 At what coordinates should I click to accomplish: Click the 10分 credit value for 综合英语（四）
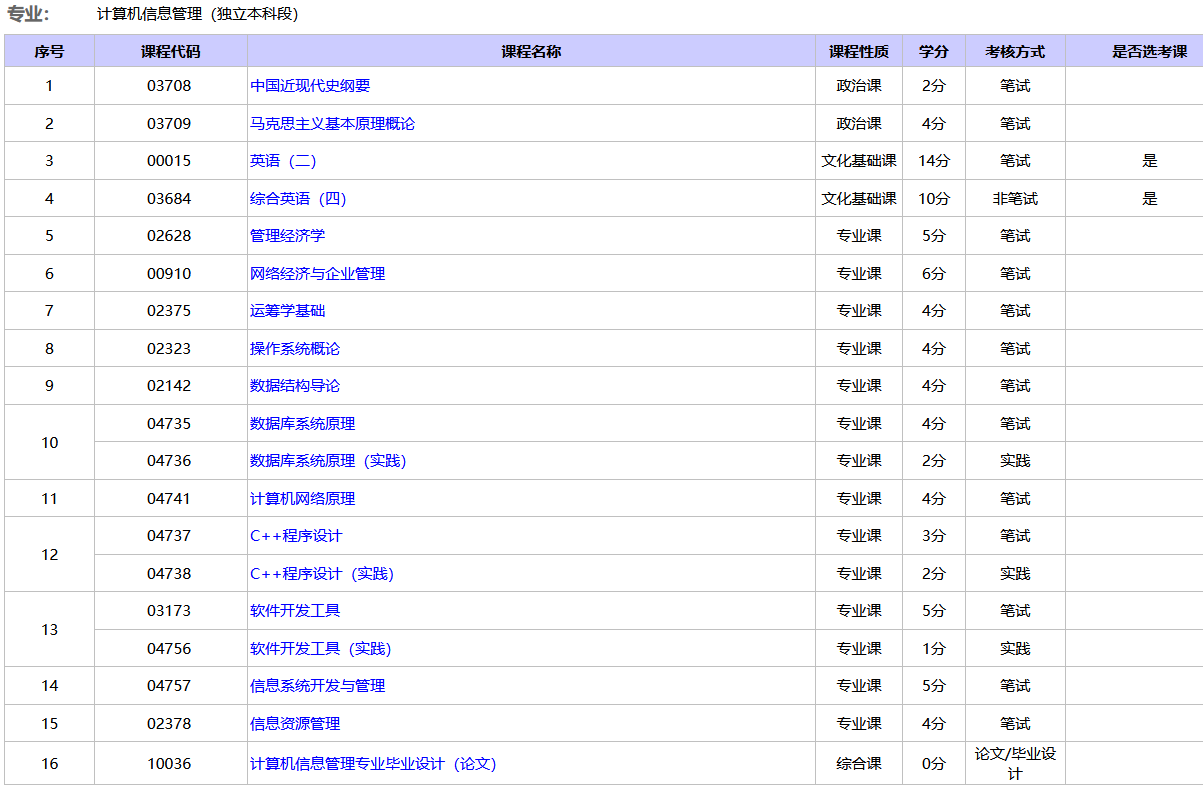click(x=934, y=199)
